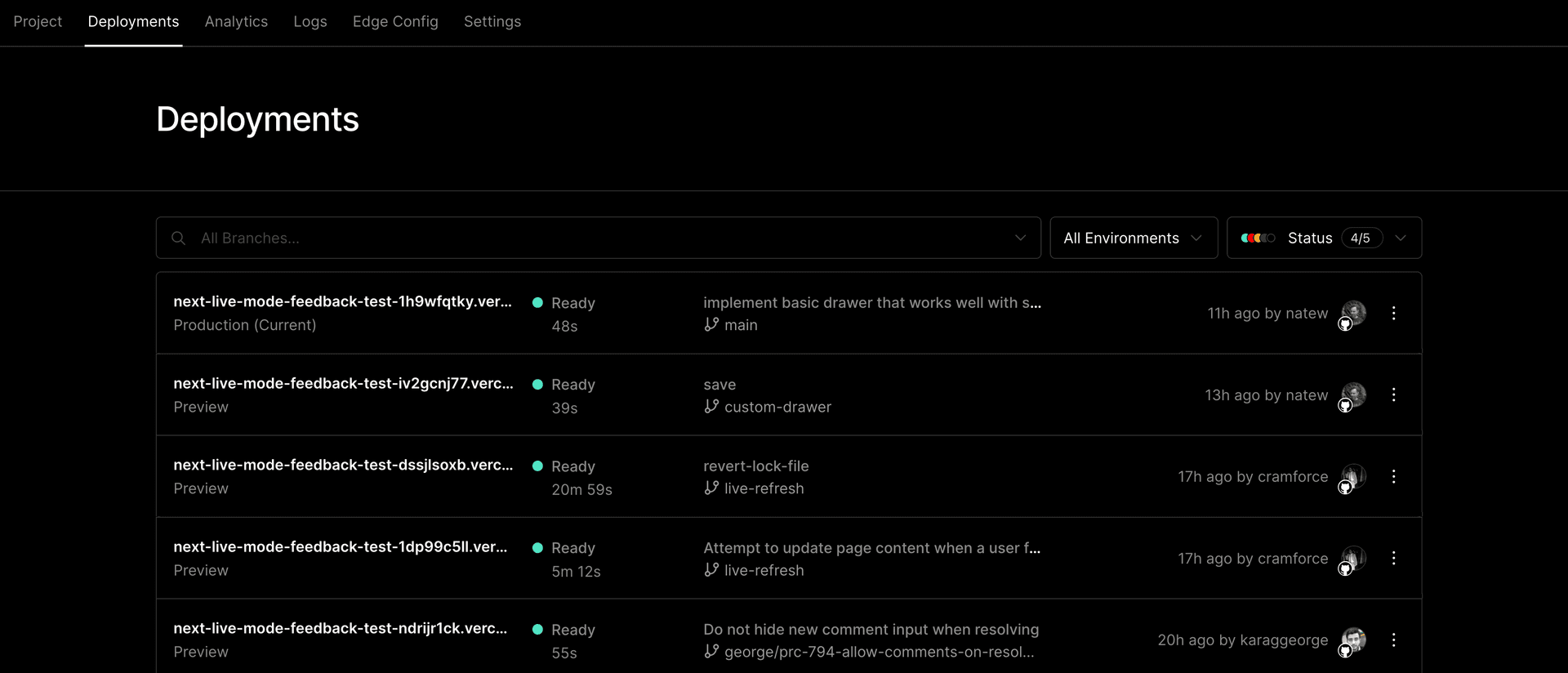This screenshot has height=673, width=1568.
Task: Switch to the Analytics tab
Action: point(236,22)
